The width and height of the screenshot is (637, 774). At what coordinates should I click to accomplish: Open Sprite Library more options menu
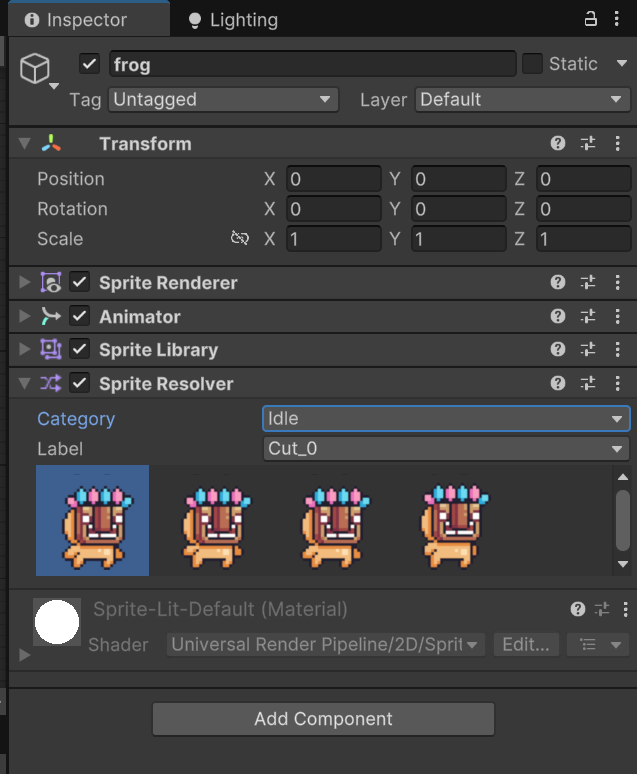tap(618, 349)
